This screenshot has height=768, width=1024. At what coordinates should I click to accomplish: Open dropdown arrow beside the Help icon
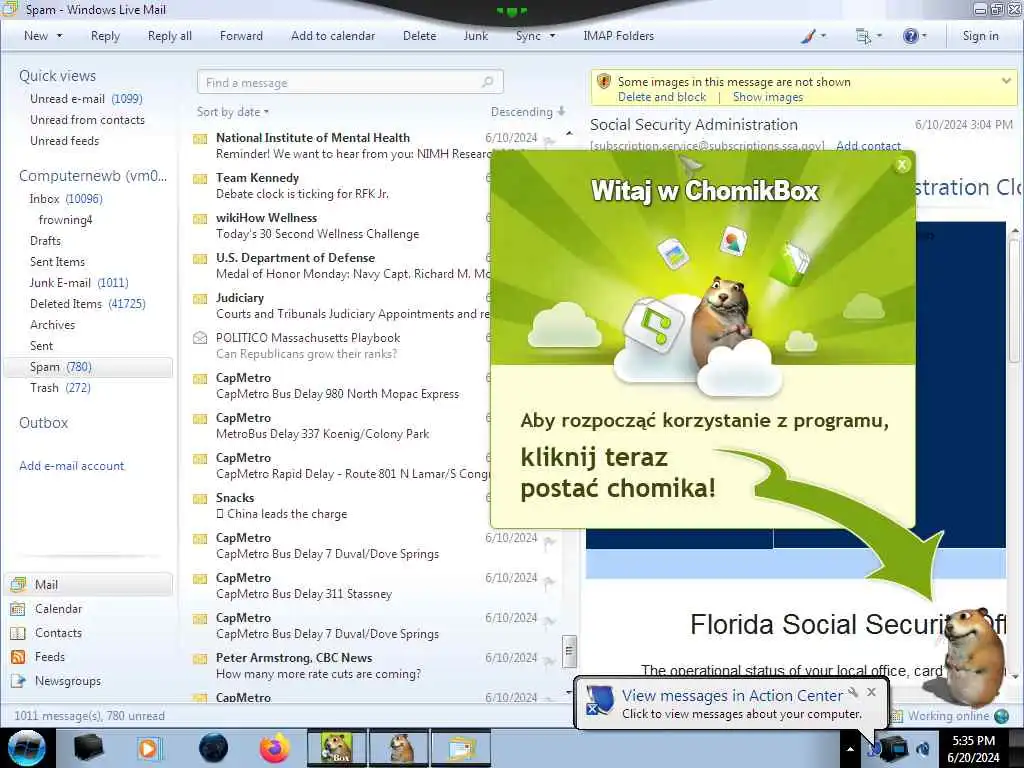pos(924,37)
